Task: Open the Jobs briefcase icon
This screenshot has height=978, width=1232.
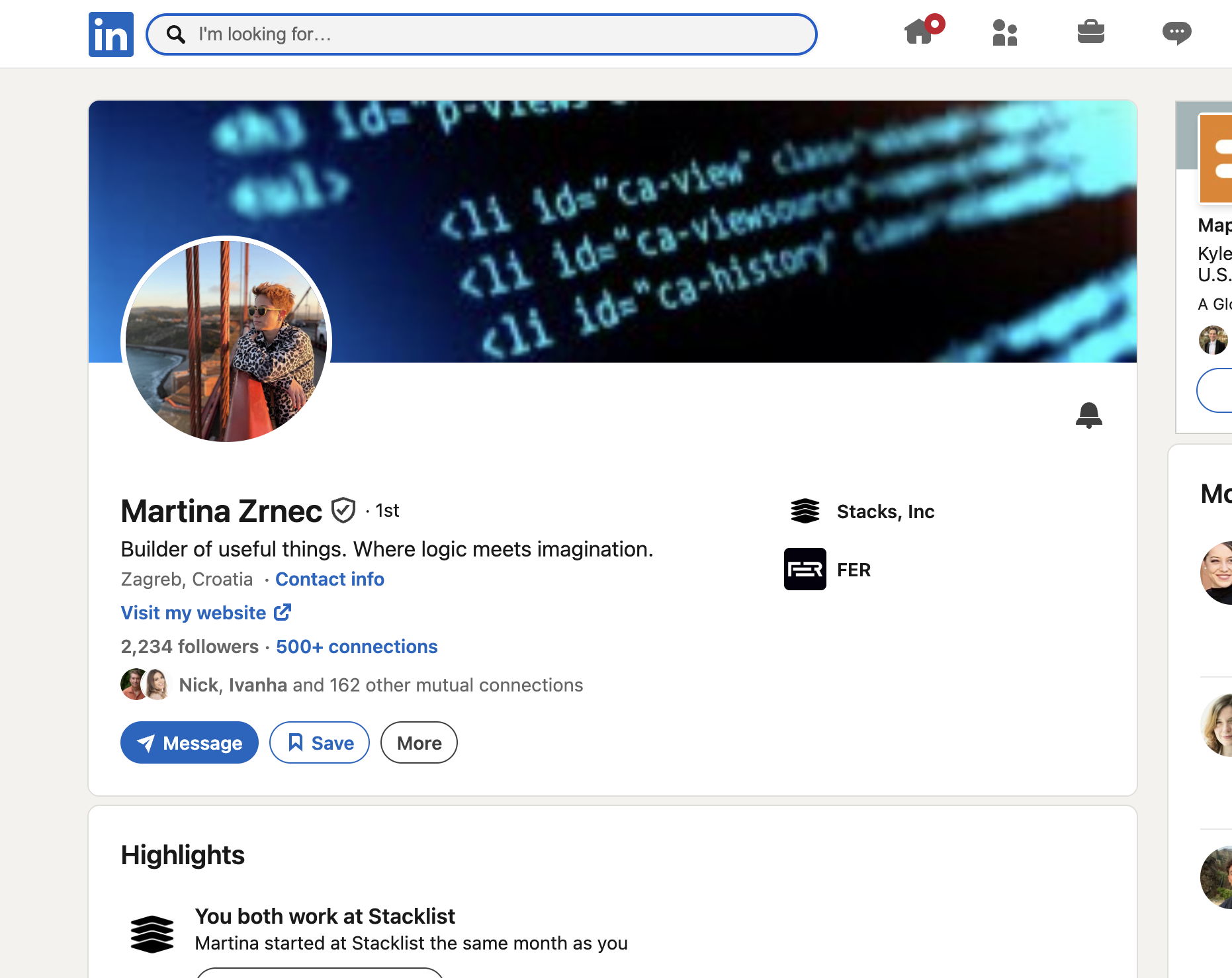Action: tap(1090, 32)
